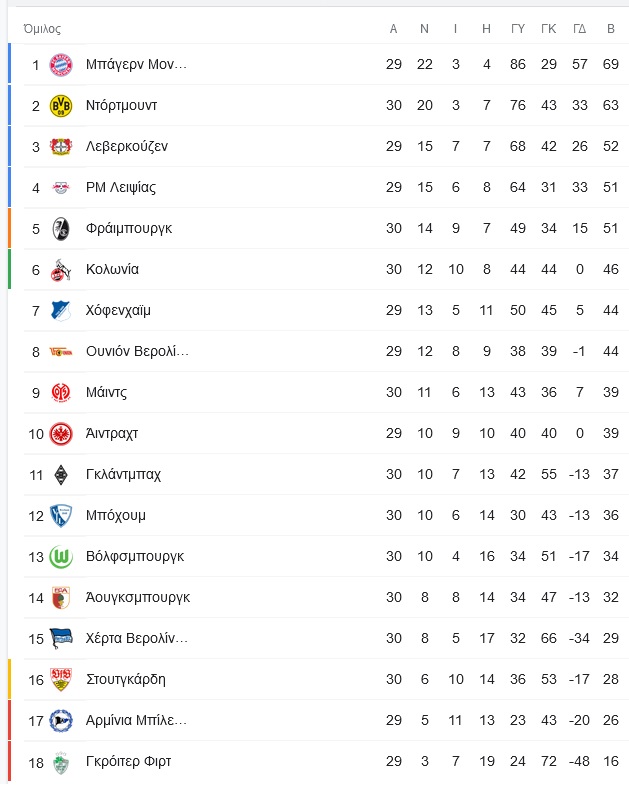Click the Bayer Leverkusen club crest
This screenshot has height=796, width=629.
click(61, 147)
